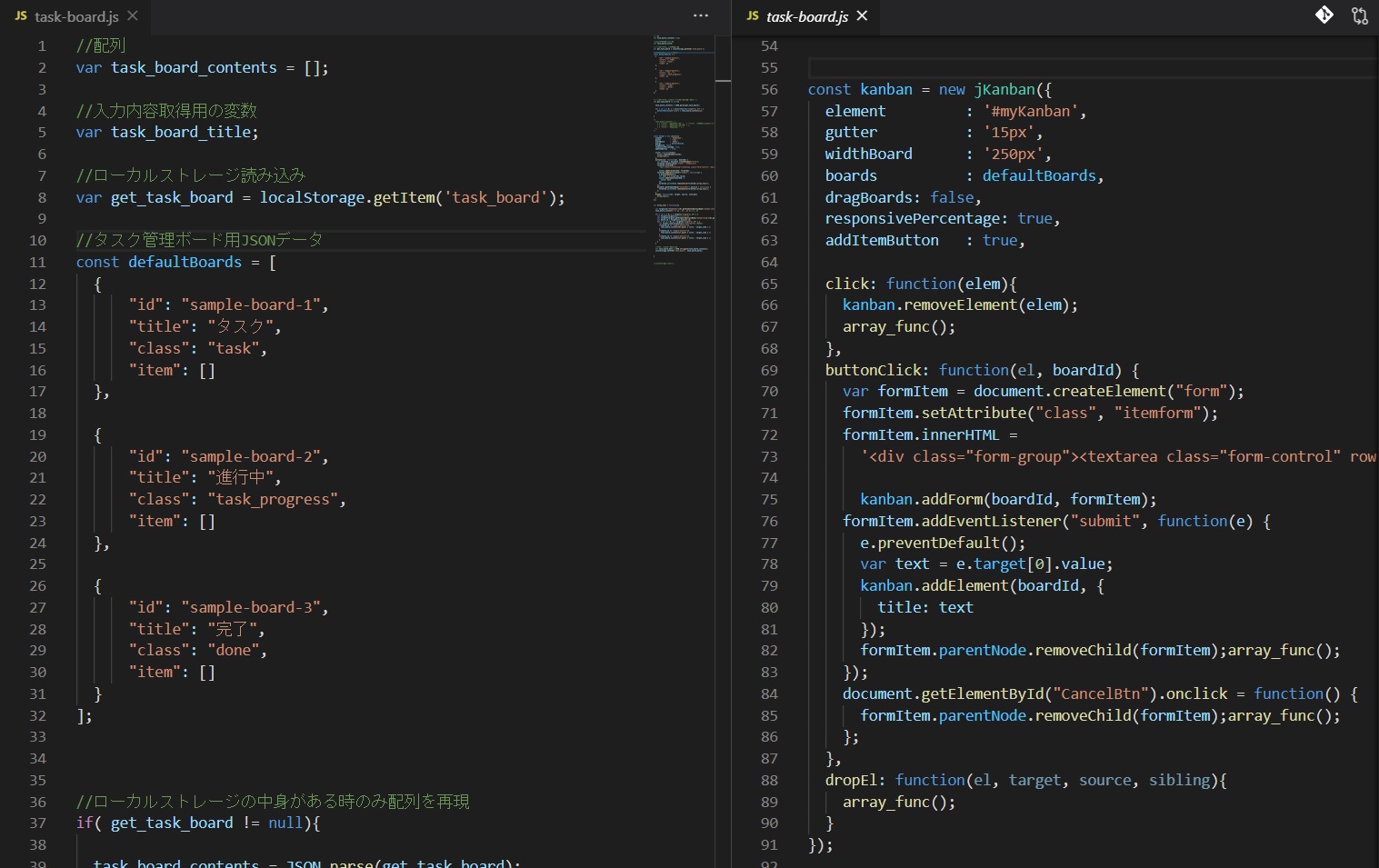Click the JS file icon on the italic tab
Viewport: 1379px width, 868px height.
click(753, 16)
